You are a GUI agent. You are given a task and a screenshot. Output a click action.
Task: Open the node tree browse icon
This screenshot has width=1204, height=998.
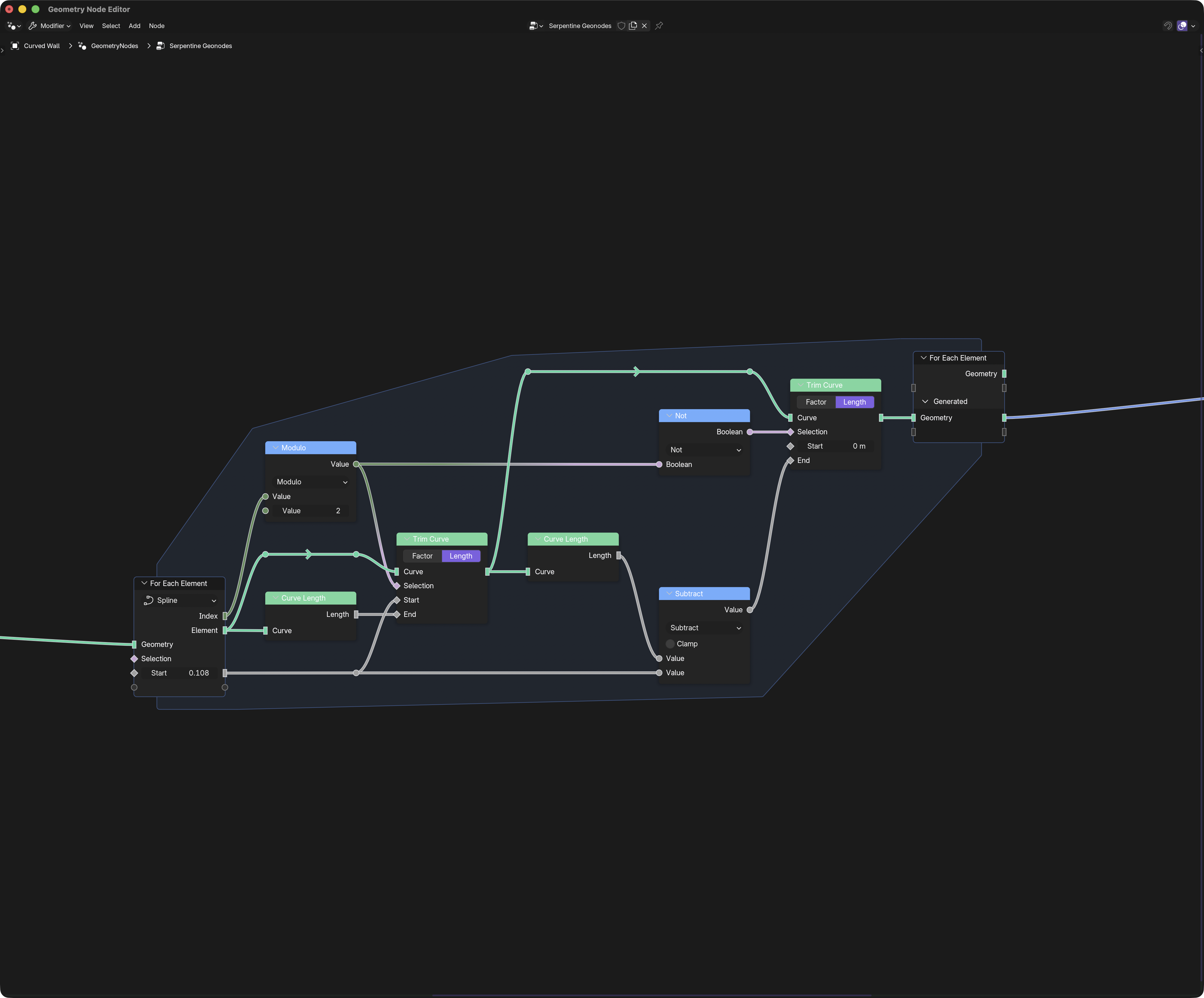tap(536, 26)
